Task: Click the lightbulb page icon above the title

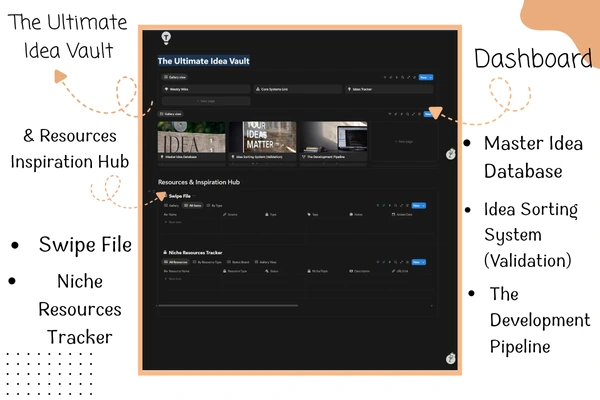Action: pyautogui.click(x=166, y=38)
